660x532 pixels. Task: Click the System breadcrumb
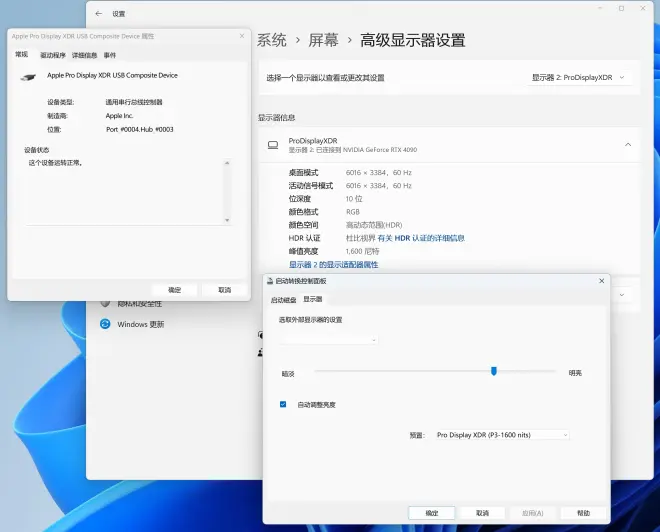click(271, 40)
